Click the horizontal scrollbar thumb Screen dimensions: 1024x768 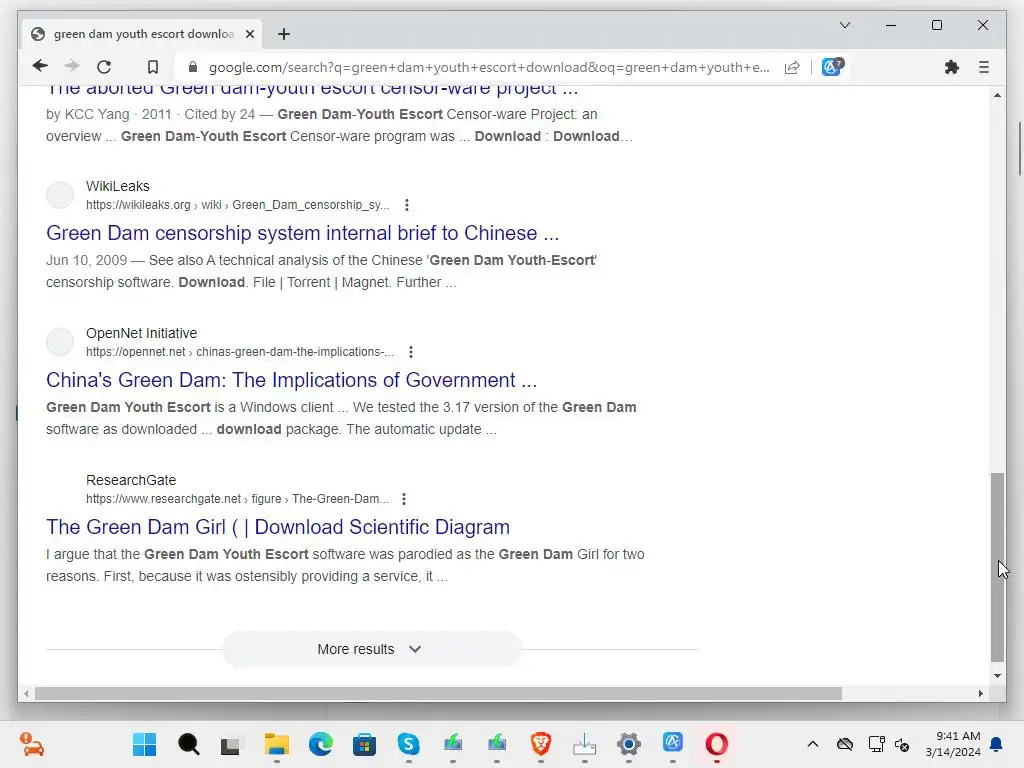[x=438, y=694]
